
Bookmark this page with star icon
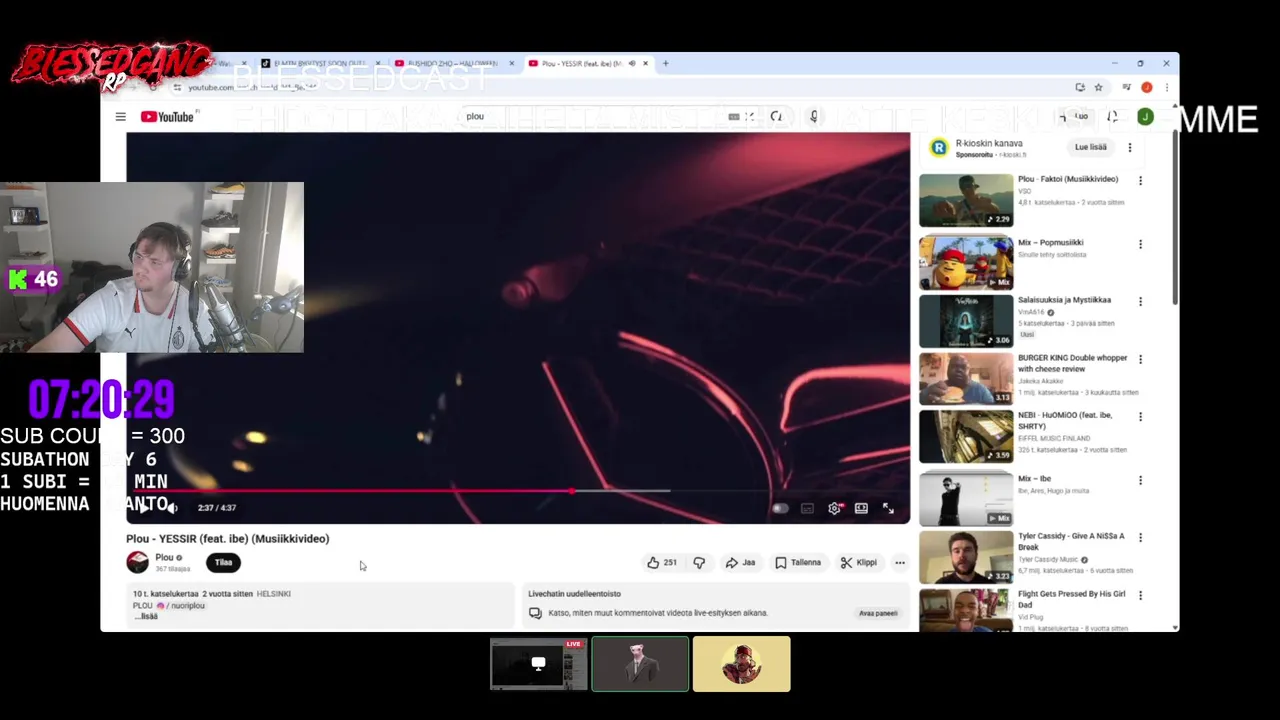1098,87
